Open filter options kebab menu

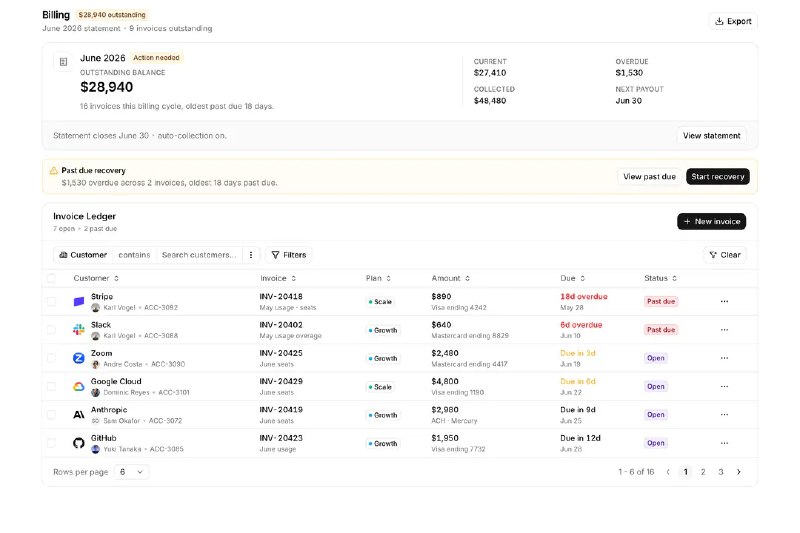pos(251,255)
